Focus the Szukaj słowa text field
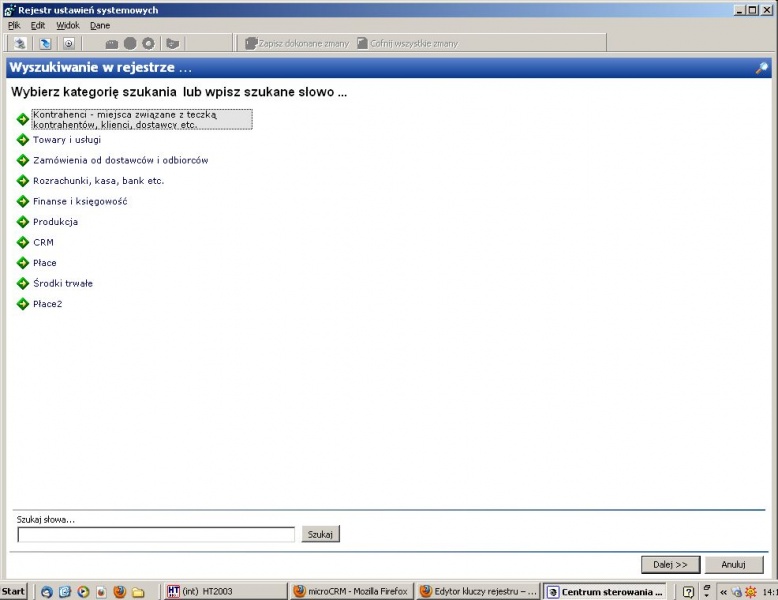Image resolution: width=778 pixels, height=600 pixels. 156,534
